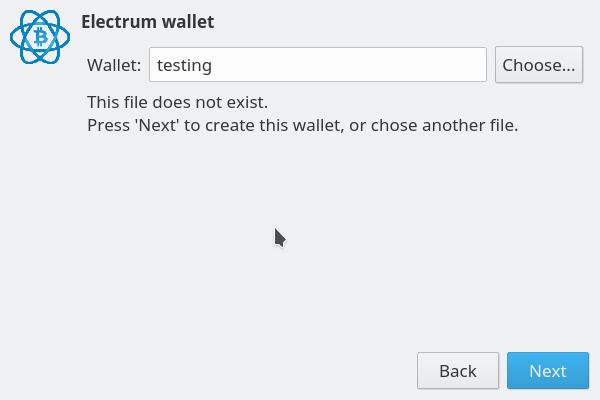The height and width of the screenshot is (400, 600).
Task: Select the blue Next button label
Action: [x=548, y=371]
